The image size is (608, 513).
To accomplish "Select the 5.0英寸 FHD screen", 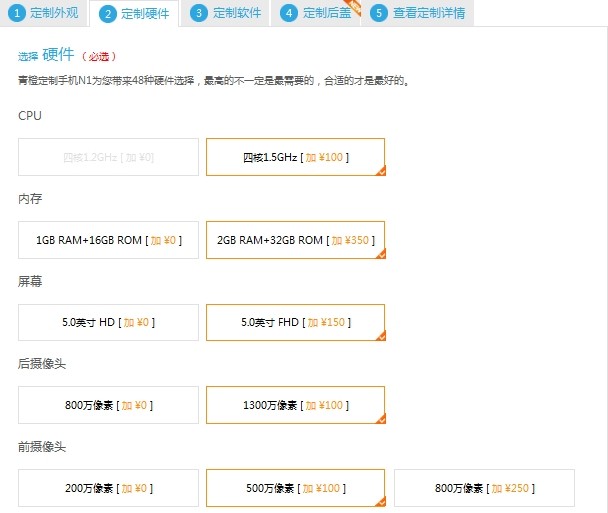I will pos(295,322).
